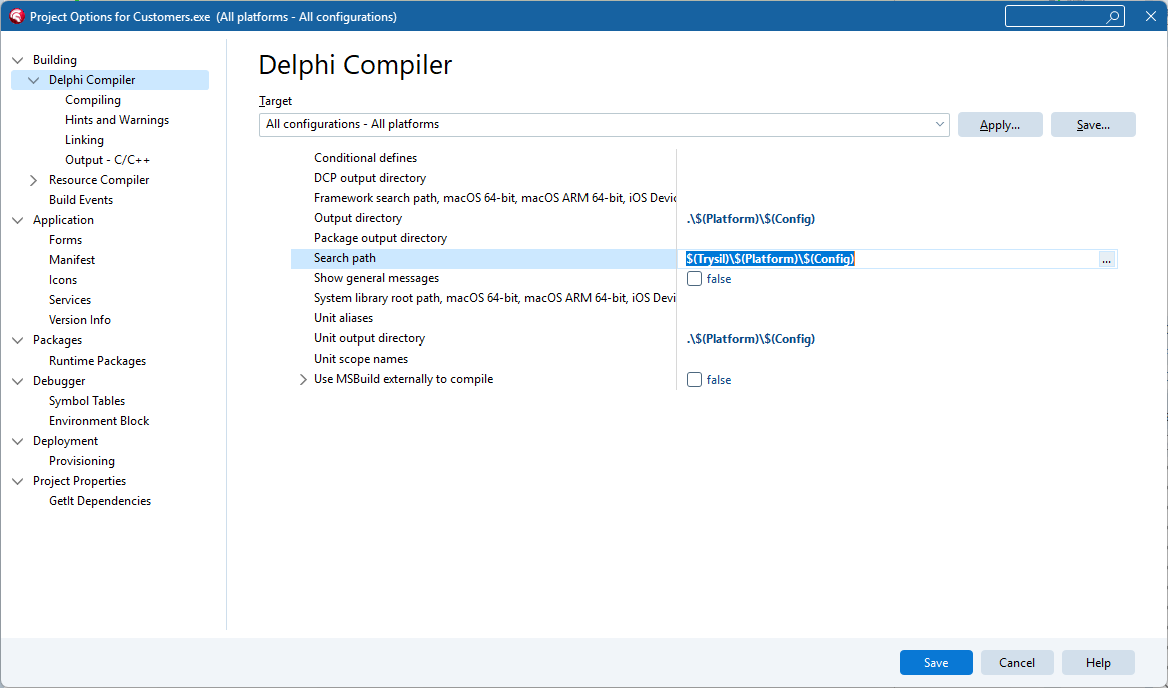The height and width of the screenshot is (688, 1168).
Task: Click the blue Save button at bottom
Action: coord(936,663)
